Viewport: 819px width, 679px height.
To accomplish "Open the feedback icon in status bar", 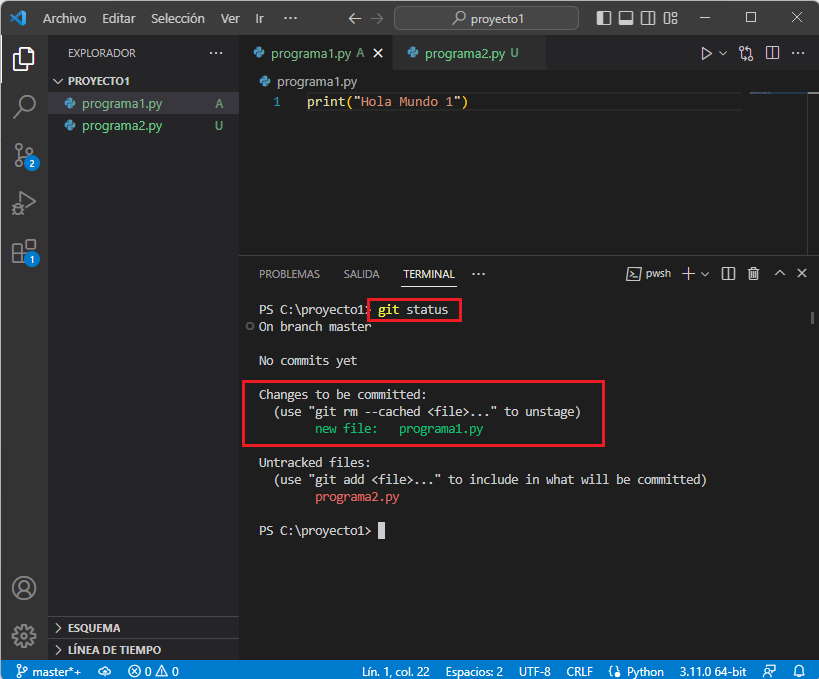I will pos(770,671).
